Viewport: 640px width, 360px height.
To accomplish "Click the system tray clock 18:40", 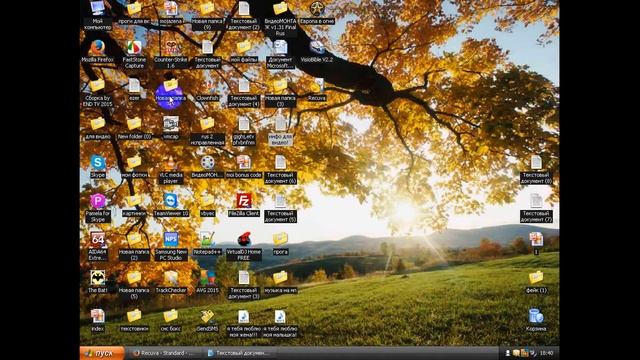I will 547,353.
